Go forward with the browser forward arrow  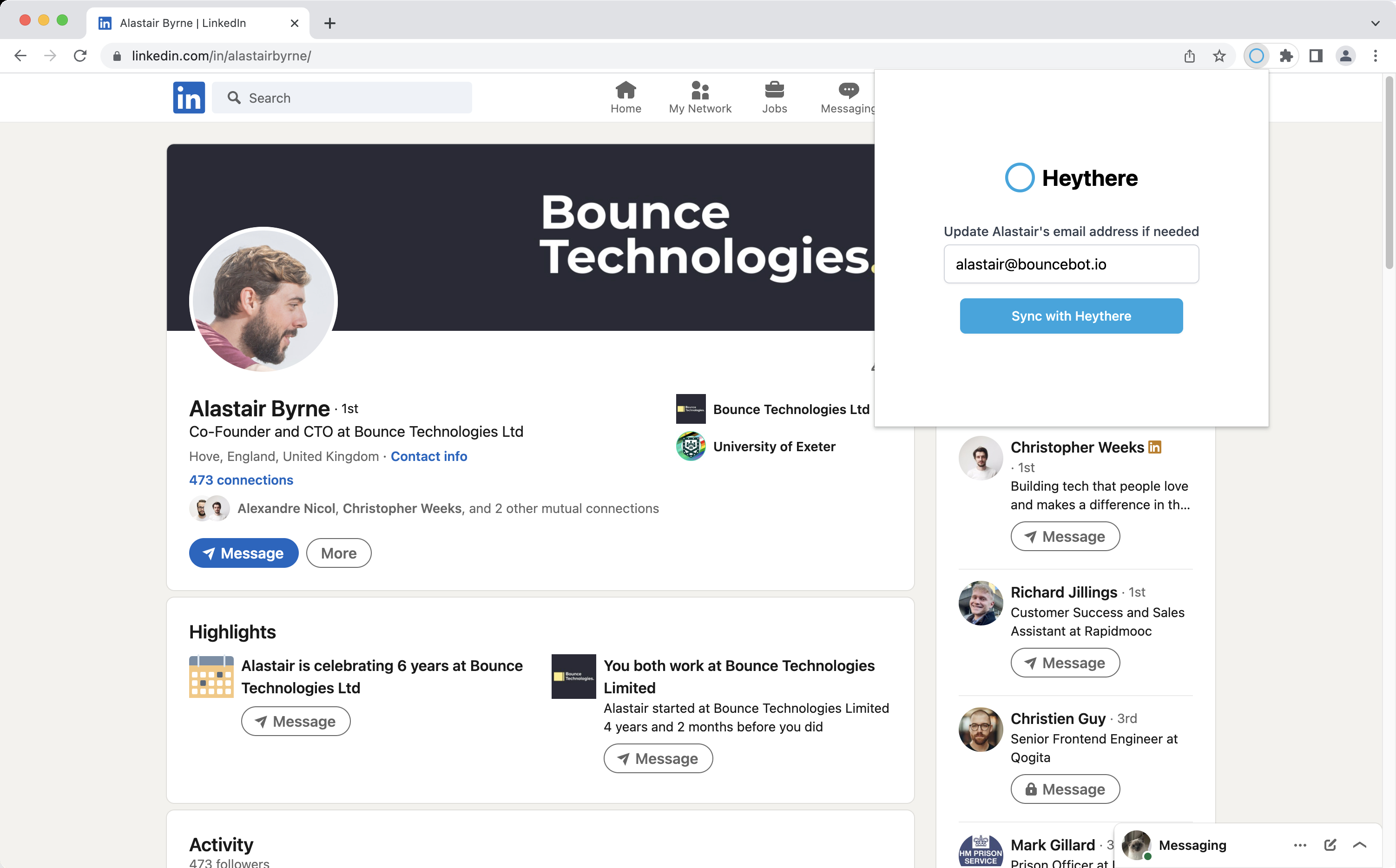pyautogui.click(x=50, y=56)
